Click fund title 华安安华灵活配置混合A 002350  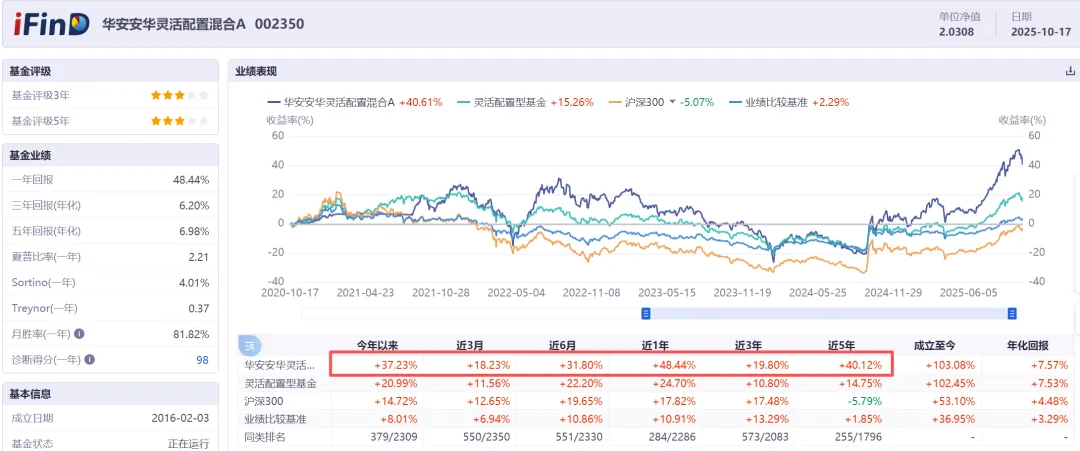tap(203, 23)
